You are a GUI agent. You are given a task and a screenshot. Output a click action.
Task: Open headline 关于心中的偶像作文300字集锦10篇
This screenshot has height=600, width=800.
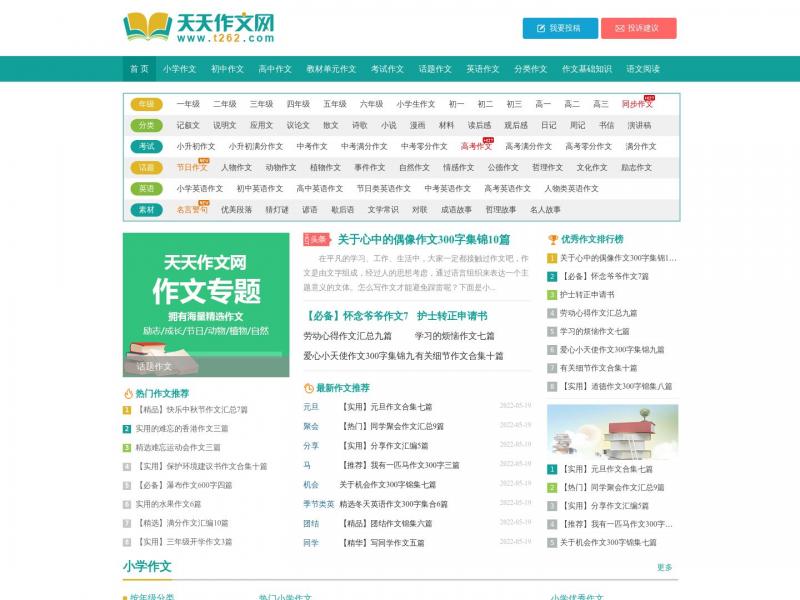point(423,239)
